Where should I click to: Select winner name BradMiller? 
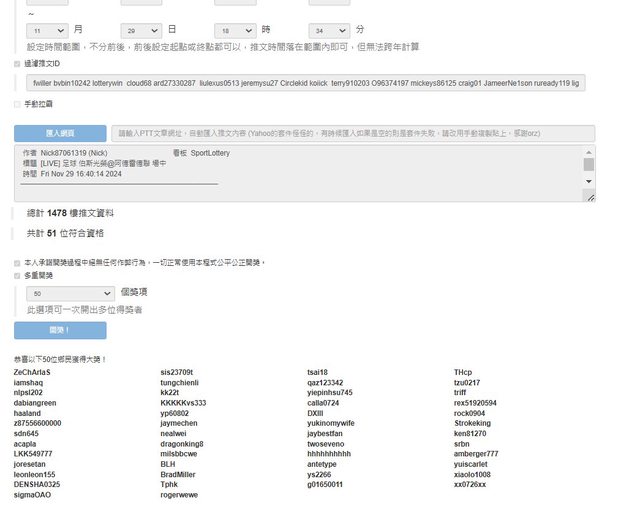[x=178, y=474]
